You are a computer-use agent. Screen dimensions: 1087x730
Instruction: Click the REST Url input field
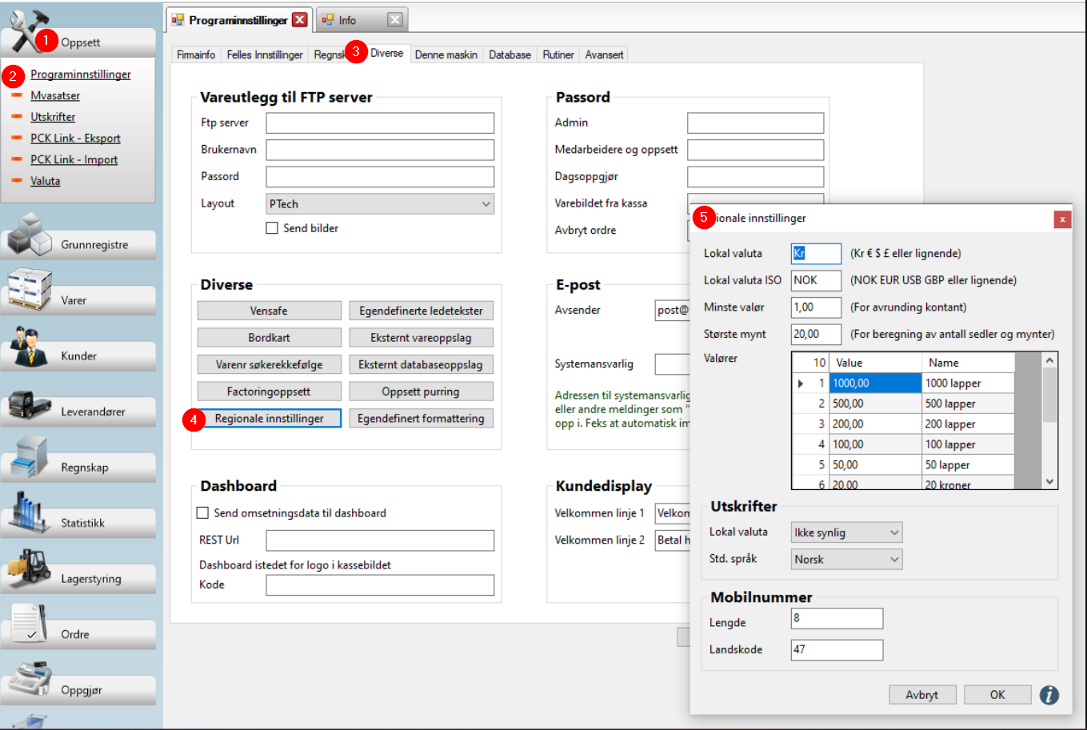point(380,540)
